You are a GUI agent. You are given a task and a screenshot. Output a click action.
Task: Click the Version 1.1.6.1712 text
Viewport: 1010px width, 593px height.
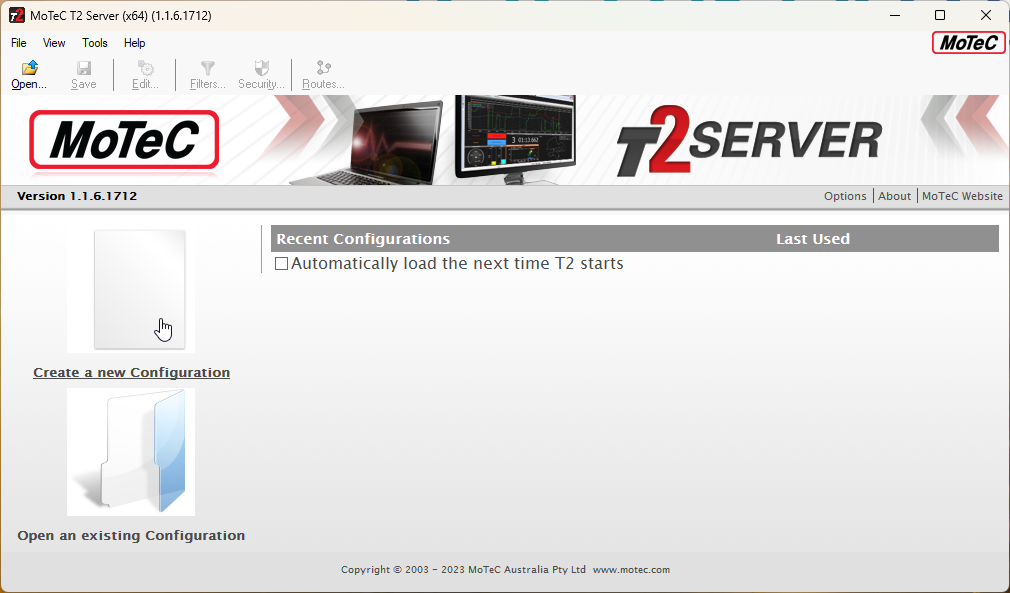point(77,196)
